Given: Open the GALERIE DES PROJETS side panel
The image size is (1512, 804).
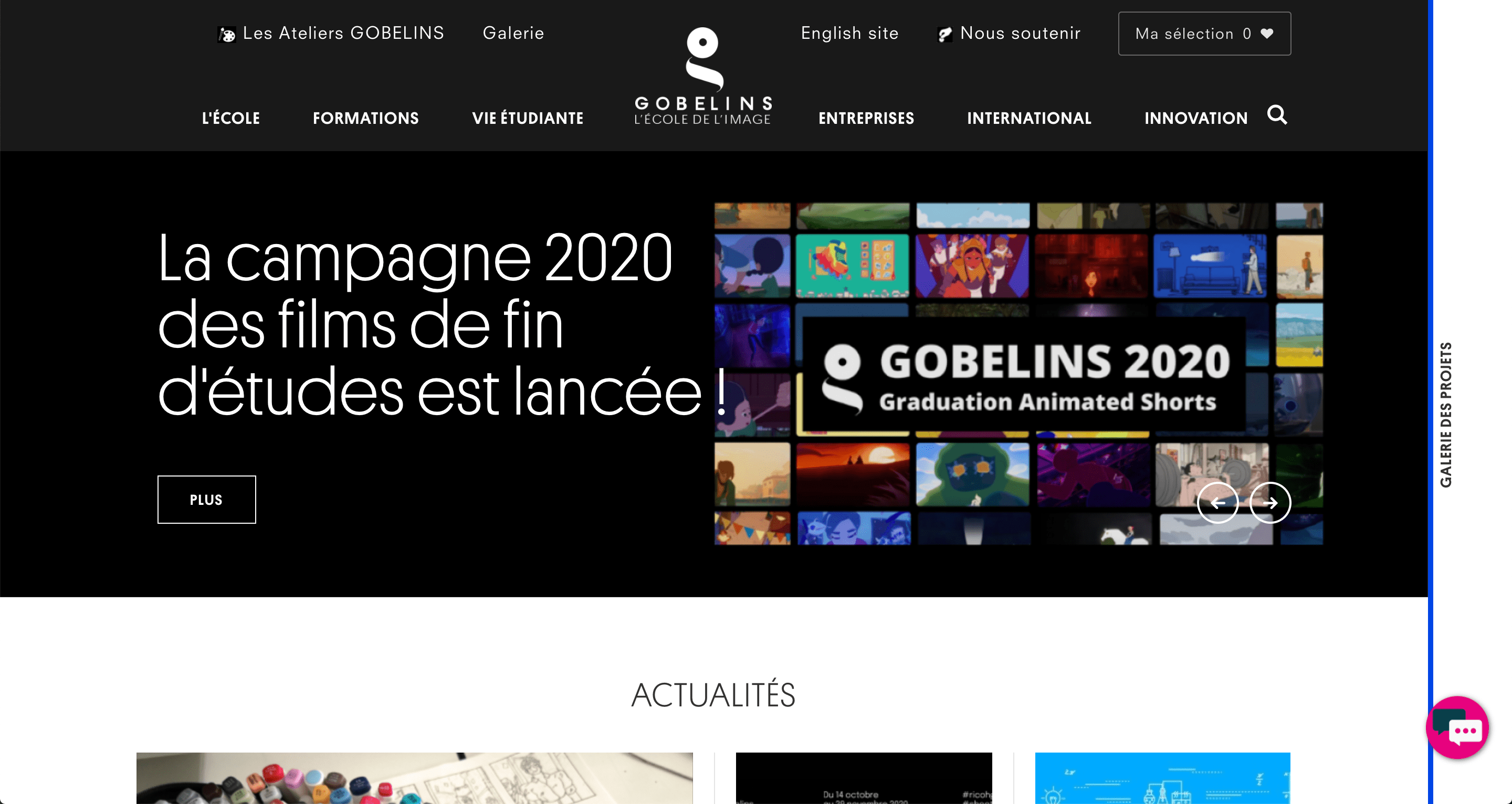Looking at the screenshot, I should (x=1446, y=414).
